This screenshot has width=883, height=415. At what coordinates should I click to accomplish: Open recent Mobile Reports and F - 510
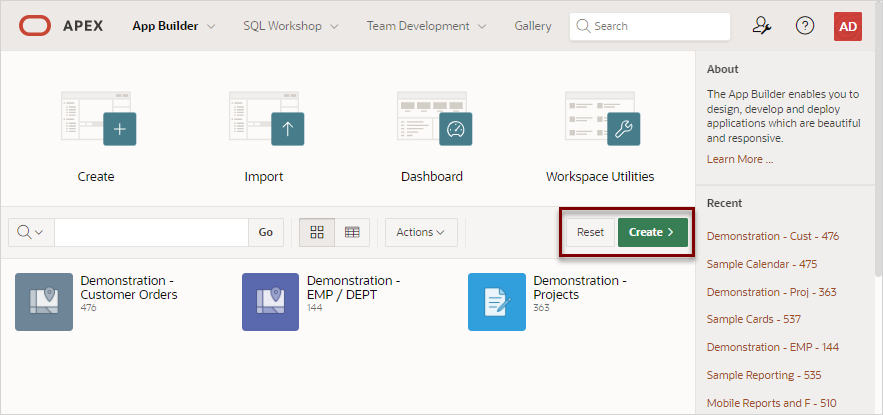pyautogui.click(x=771, y=403)
